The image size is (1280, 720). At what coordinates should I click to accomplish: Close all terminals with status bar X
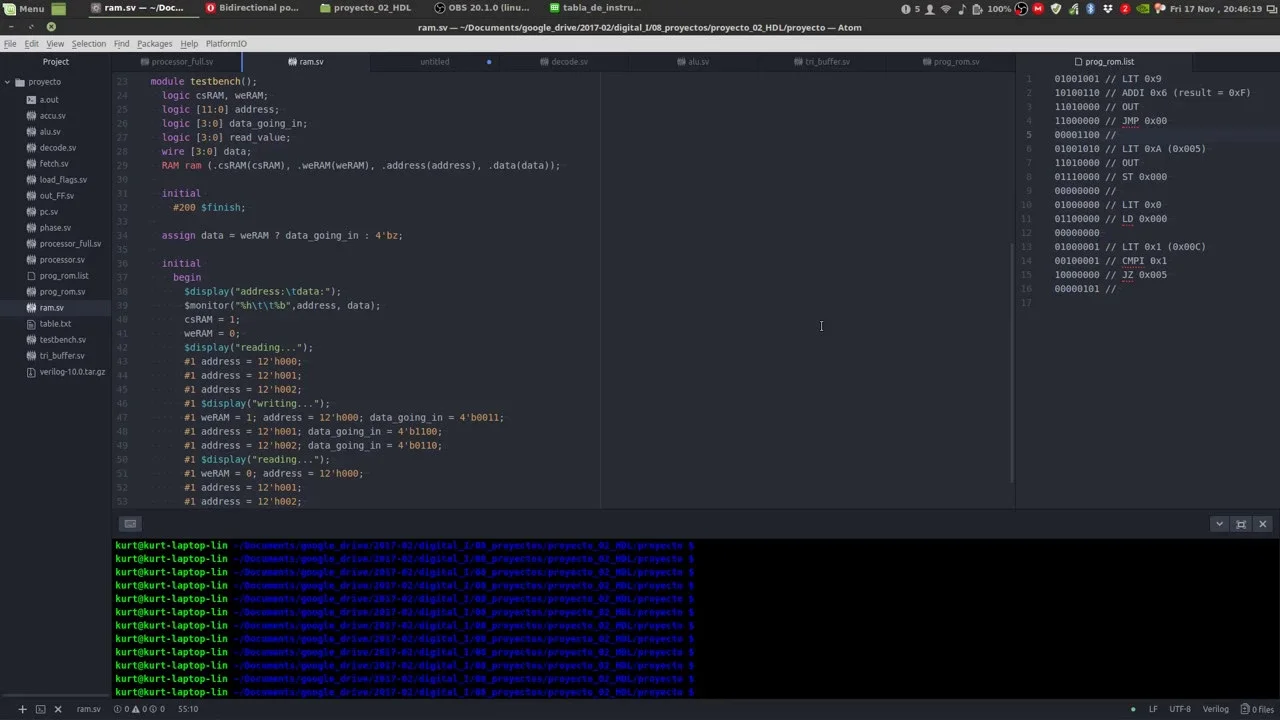click(x=57, y=709)
